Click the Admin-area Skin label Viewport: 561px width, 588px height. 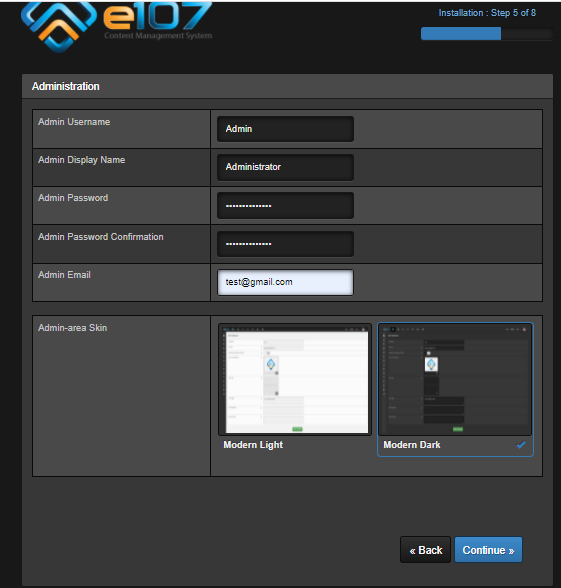(x=72, y=328)
